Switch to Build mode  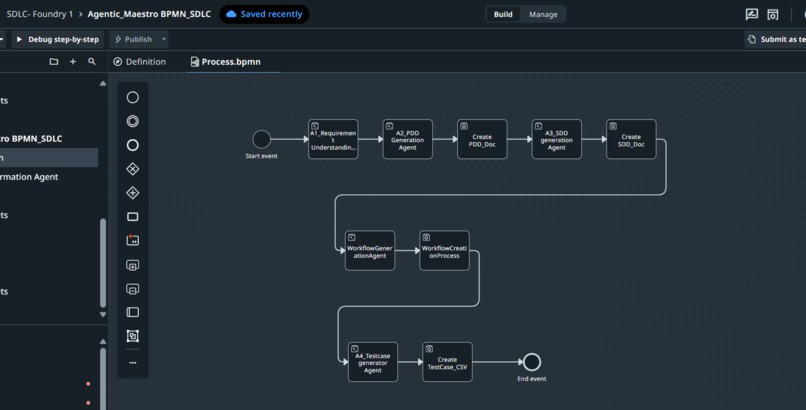(x=503, y=14)
